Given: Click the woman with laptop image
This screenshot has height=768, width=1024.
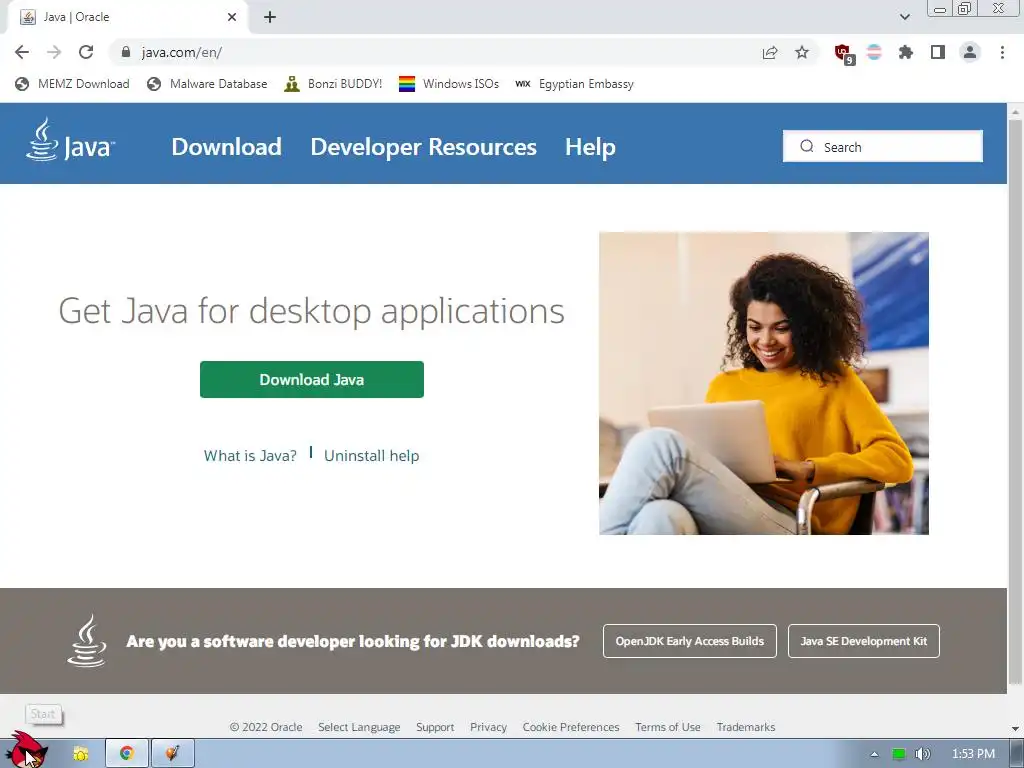Looking at the screenshot, I should point(763,383).
